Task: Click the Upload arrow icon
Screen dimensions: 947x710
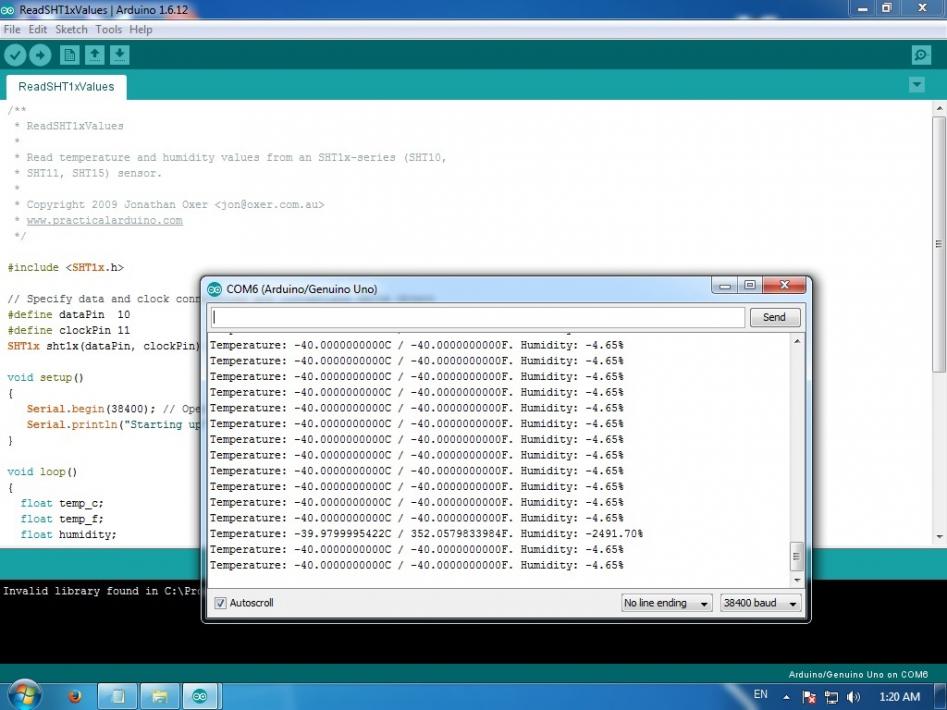Action: [x=40, y=55]
